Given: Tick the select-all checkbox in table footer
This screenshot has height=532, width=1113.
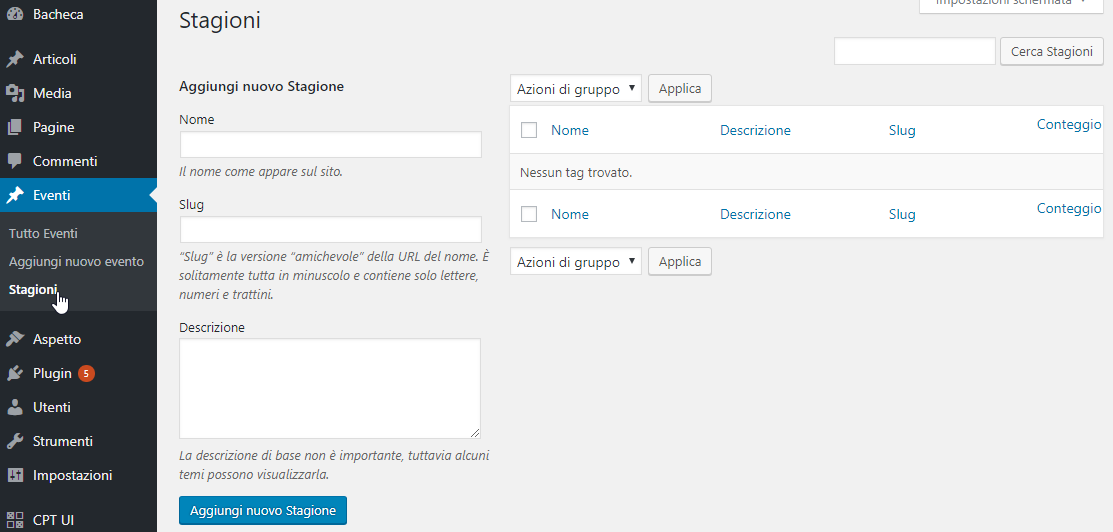Looking at the screenshot, I should pyautogui.click(x=529, y=214).
